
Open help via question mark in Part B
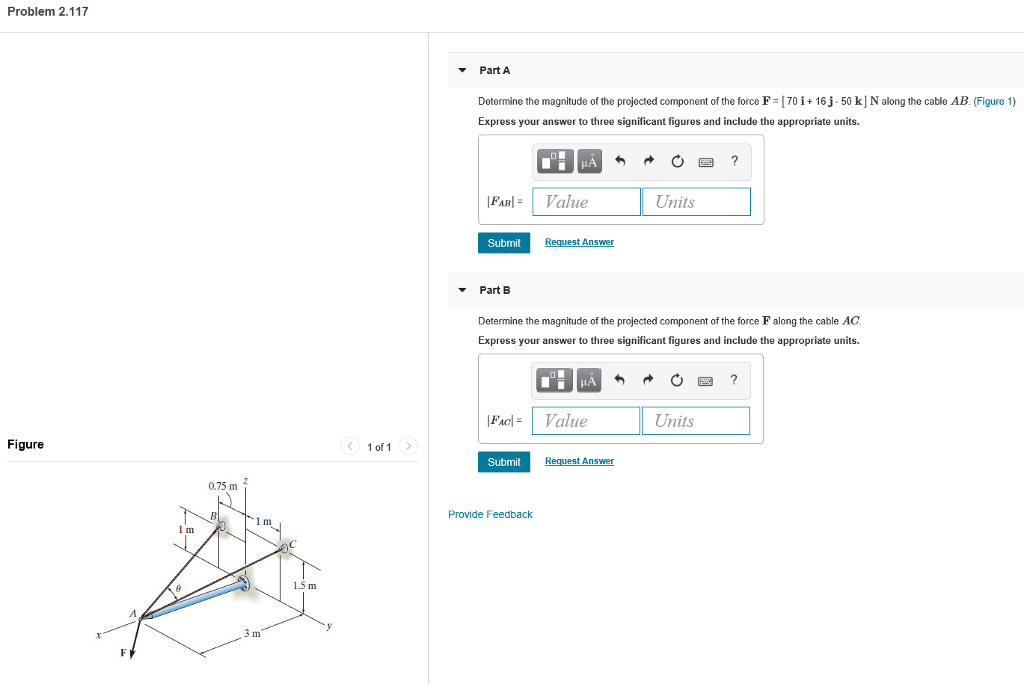pos(734,380)
